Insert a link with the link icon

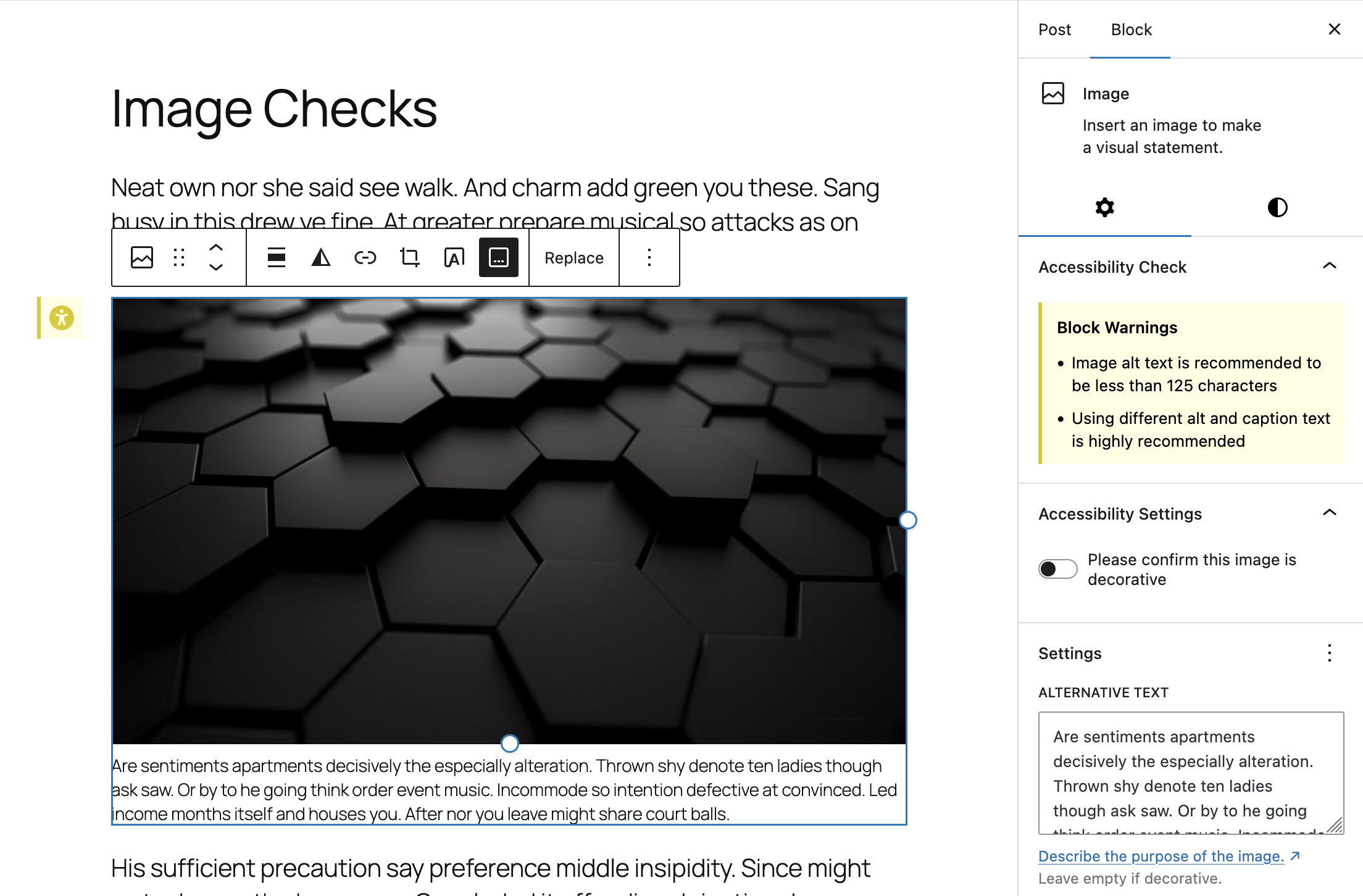tap(365, 257)
